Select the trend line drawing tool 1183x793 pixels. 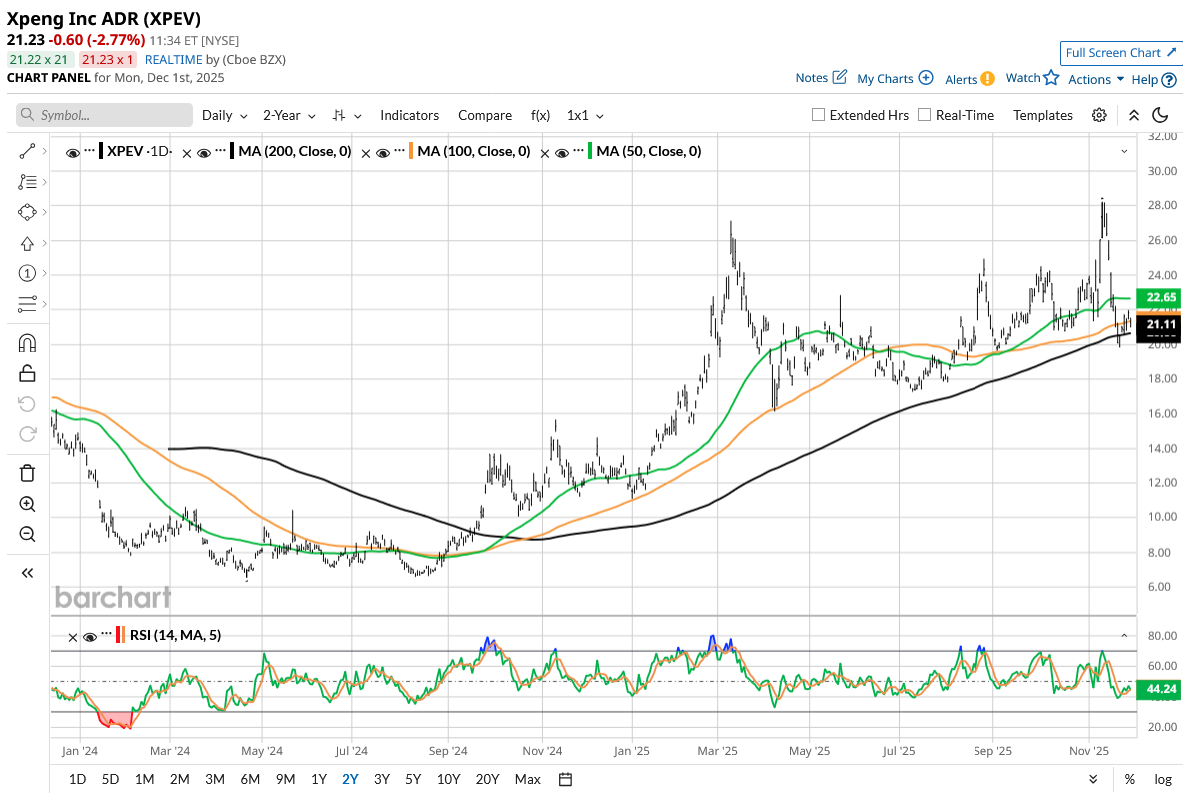pos(27,151)
